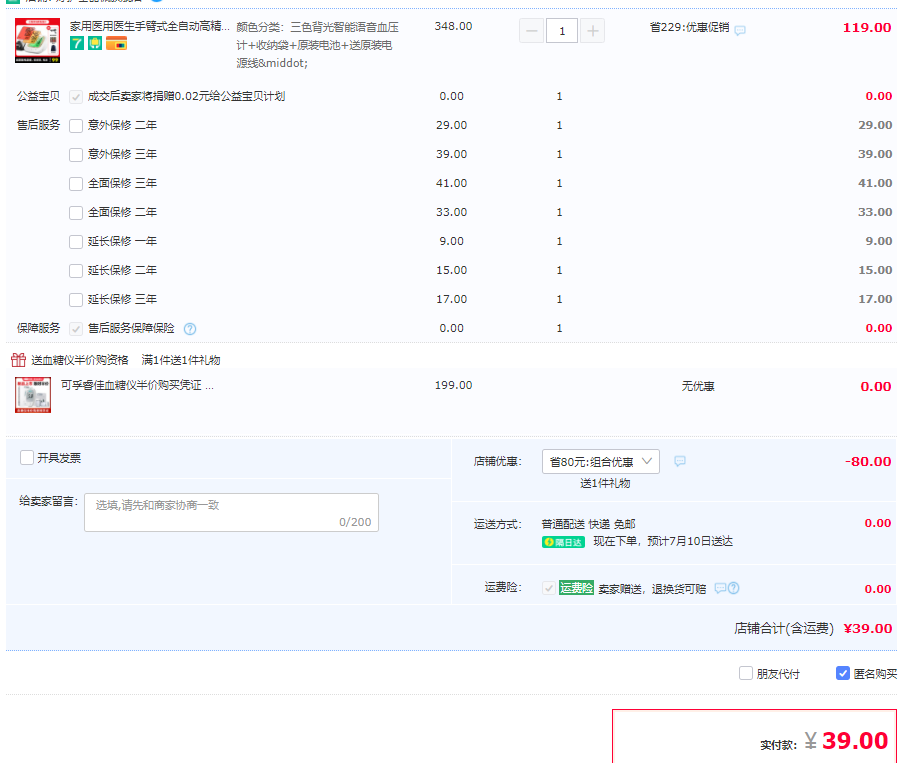905x763 pixels.
Task: Click the comment bubble next to 省229:优惠促销
Action: [x=740, y=31]
